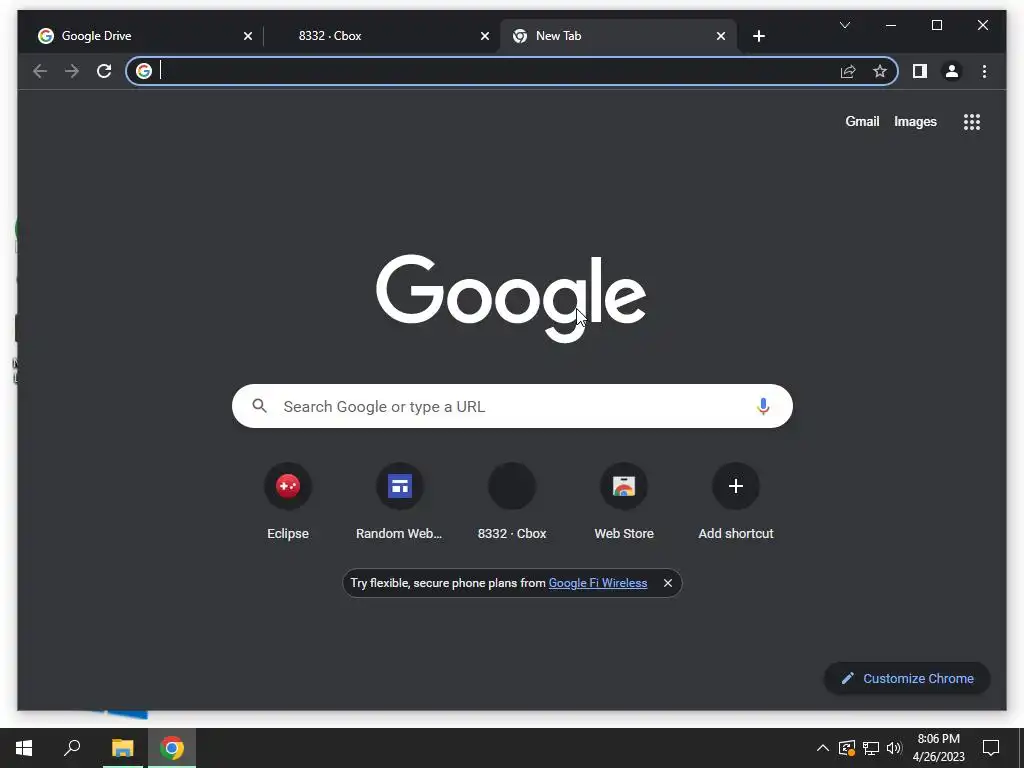Dismiss the Google Fi promo message
Screen dimensions: 1024x768
tap(667, 583)
